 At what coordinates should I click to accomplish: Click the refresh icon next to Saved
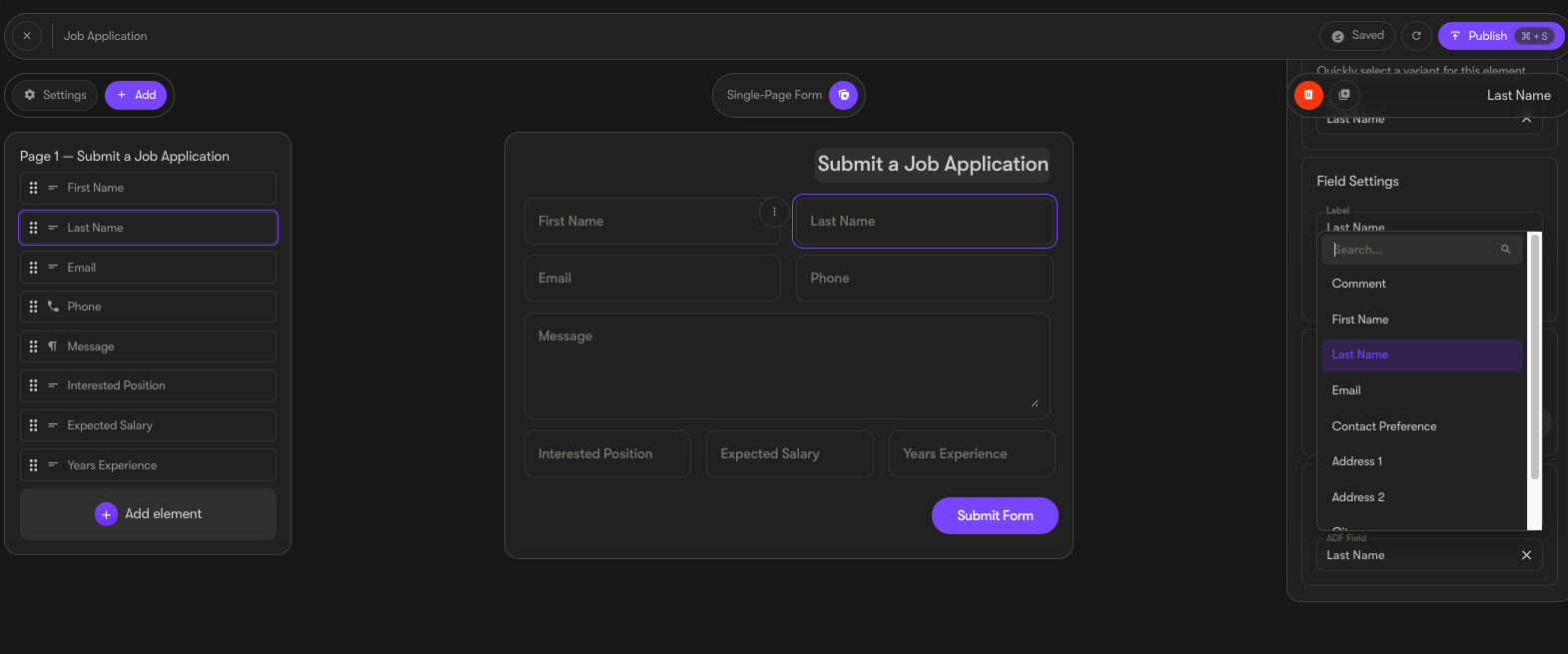[1416, 36]
